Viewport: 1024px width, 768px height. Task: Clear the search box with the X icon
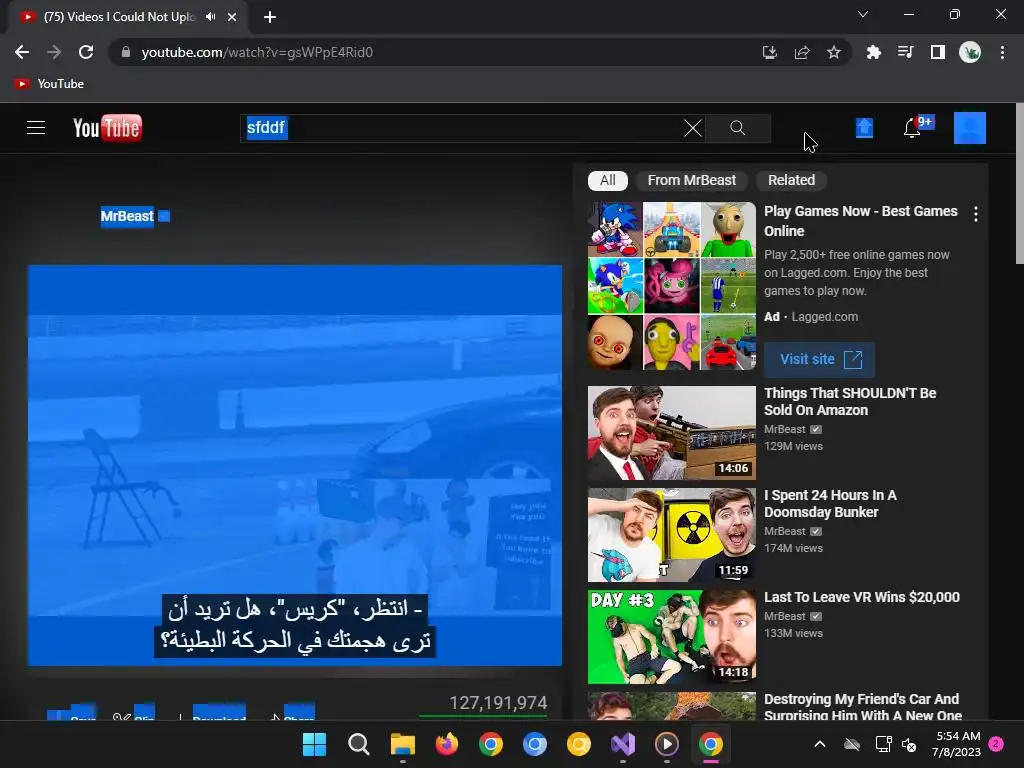pos(693,128)
